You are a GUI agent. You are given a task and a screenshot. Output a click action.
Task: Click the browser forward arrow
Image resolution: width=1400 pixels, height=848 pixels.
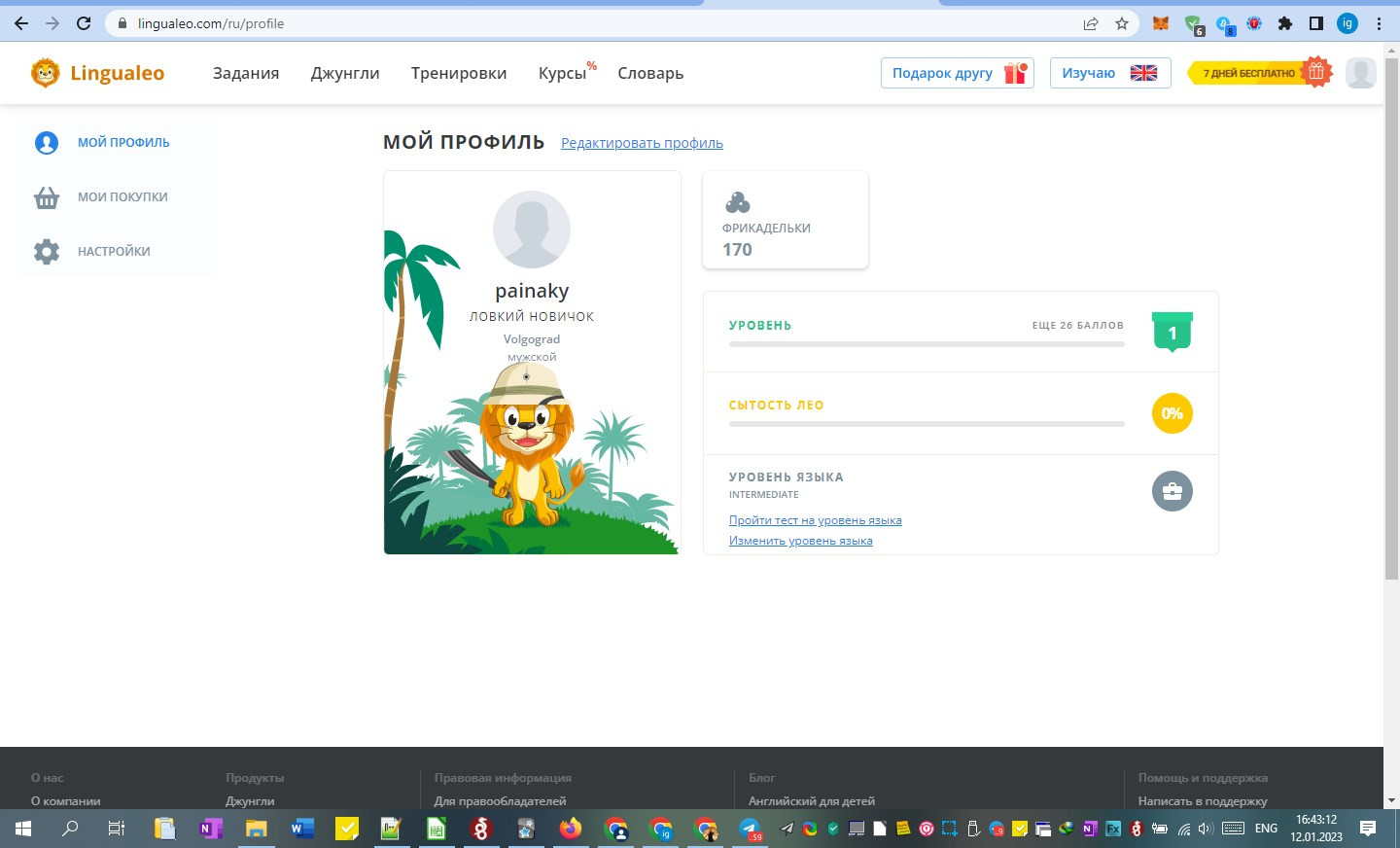[x=52, y=23]
